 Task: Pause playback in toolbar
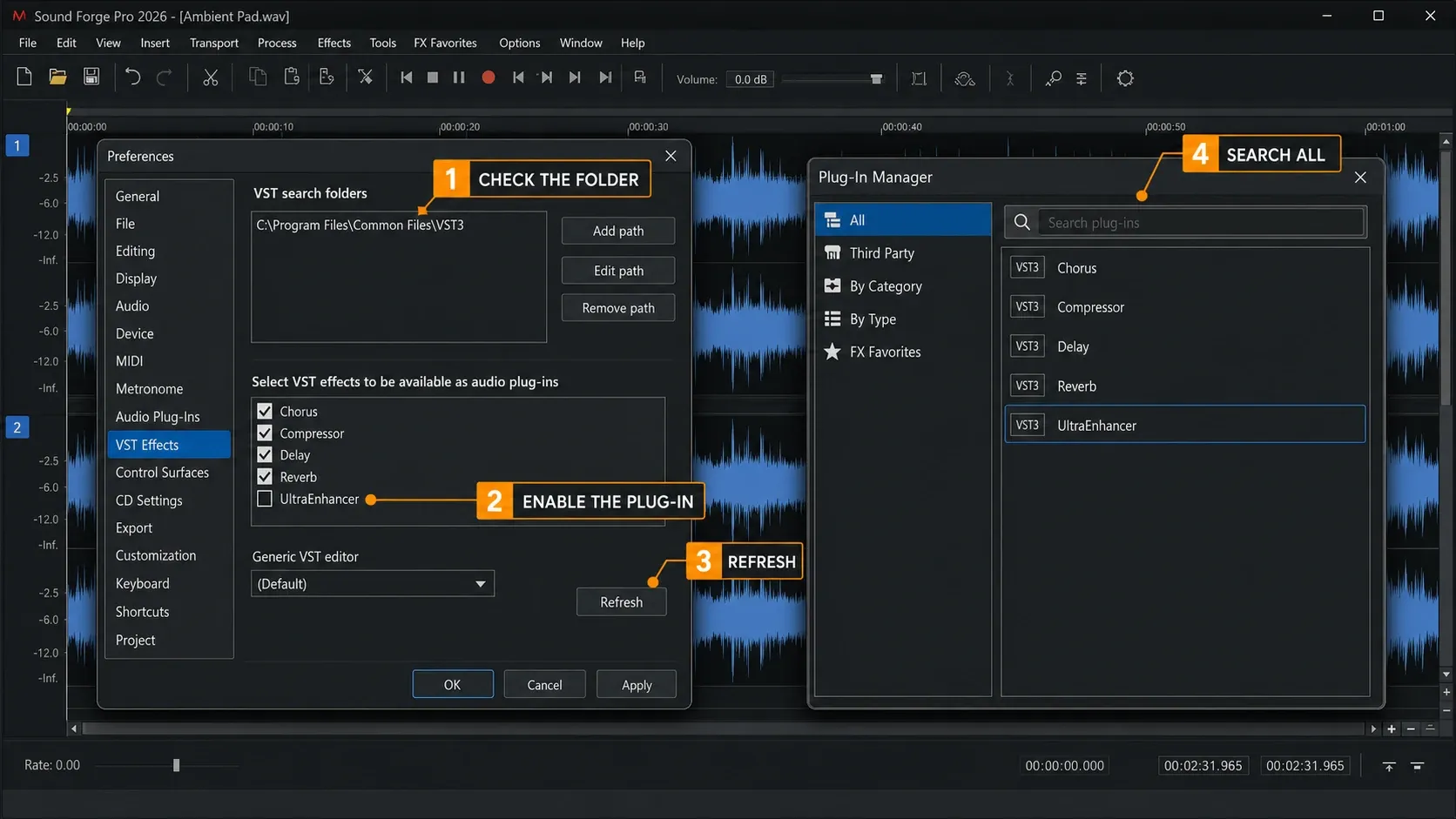tap(459, 77)
